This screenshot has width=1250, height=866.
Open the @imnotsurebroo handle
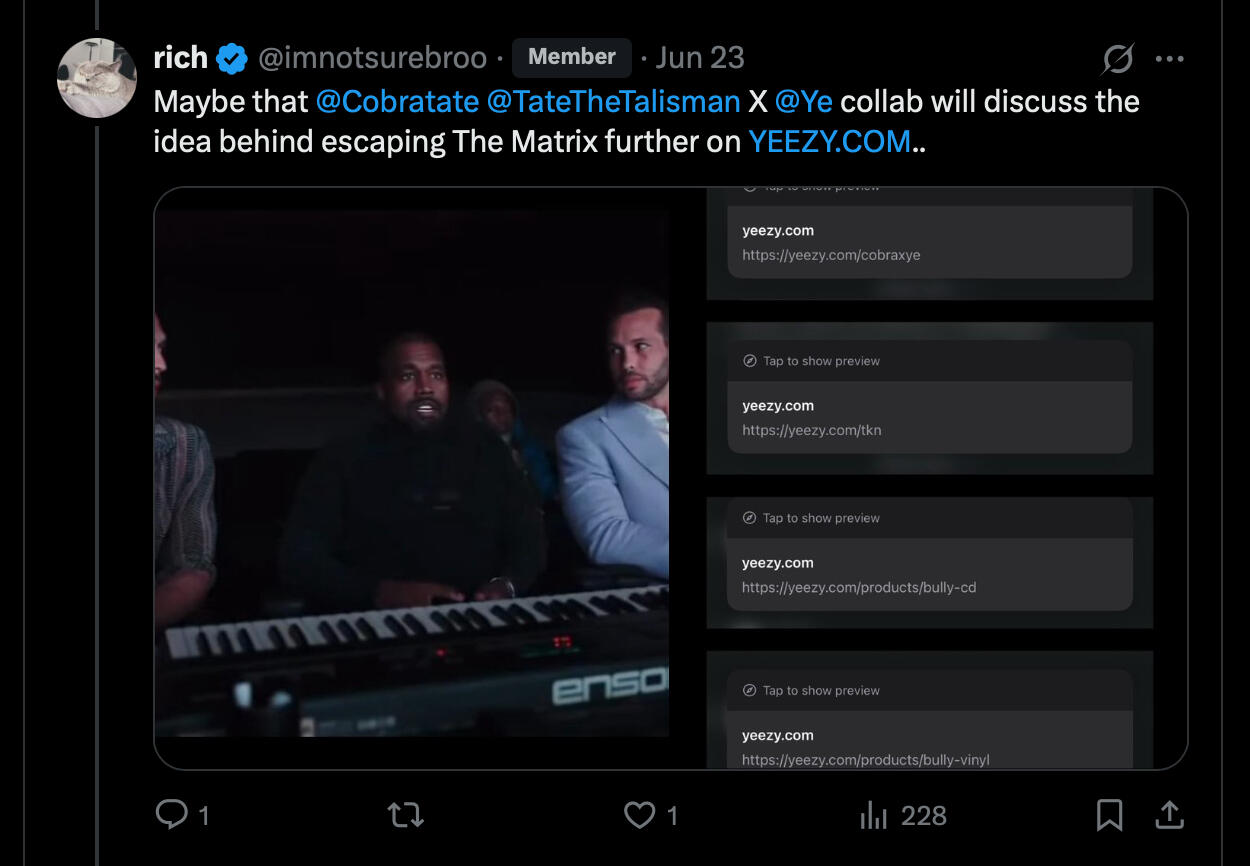click(x=372, y=58)
